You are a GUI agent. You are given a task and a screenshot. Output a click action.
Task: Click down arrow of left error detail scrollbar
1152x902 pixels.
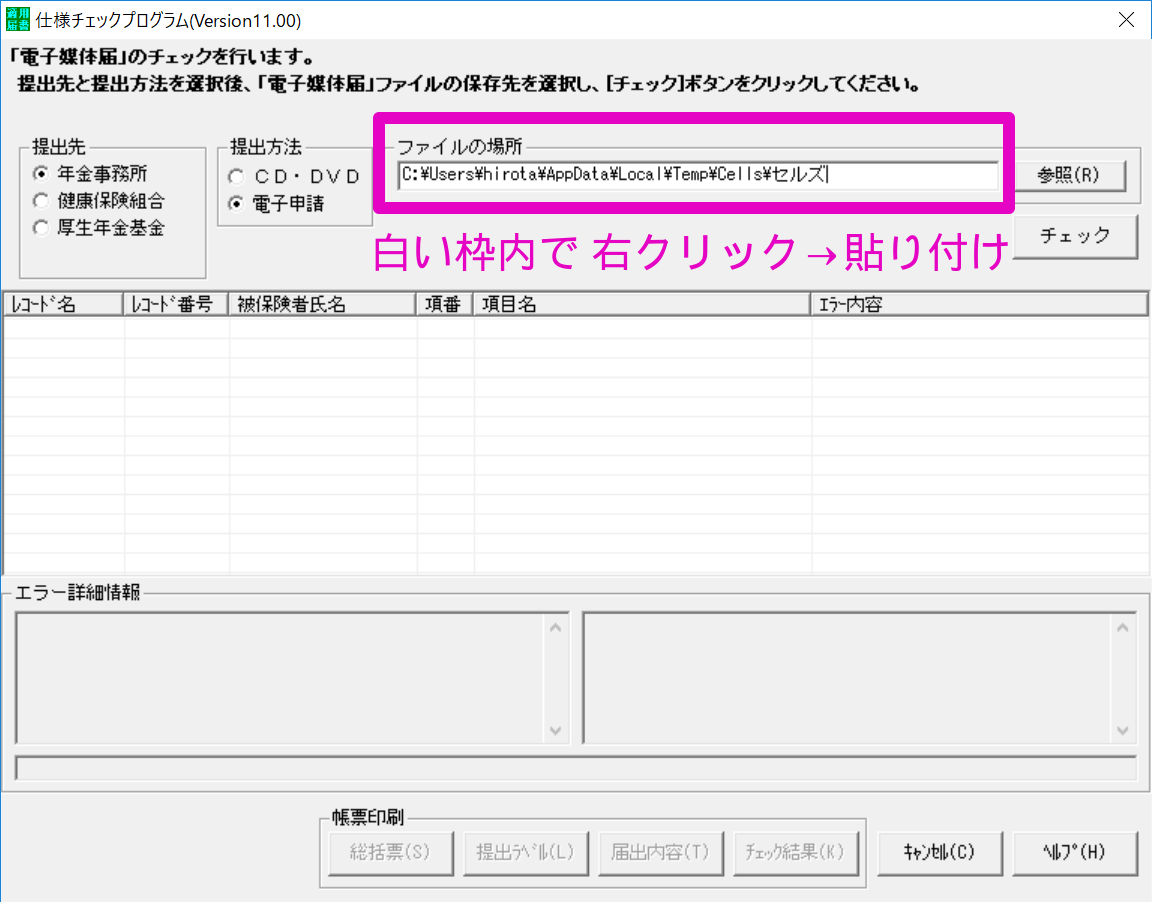[x=555, y=731]
